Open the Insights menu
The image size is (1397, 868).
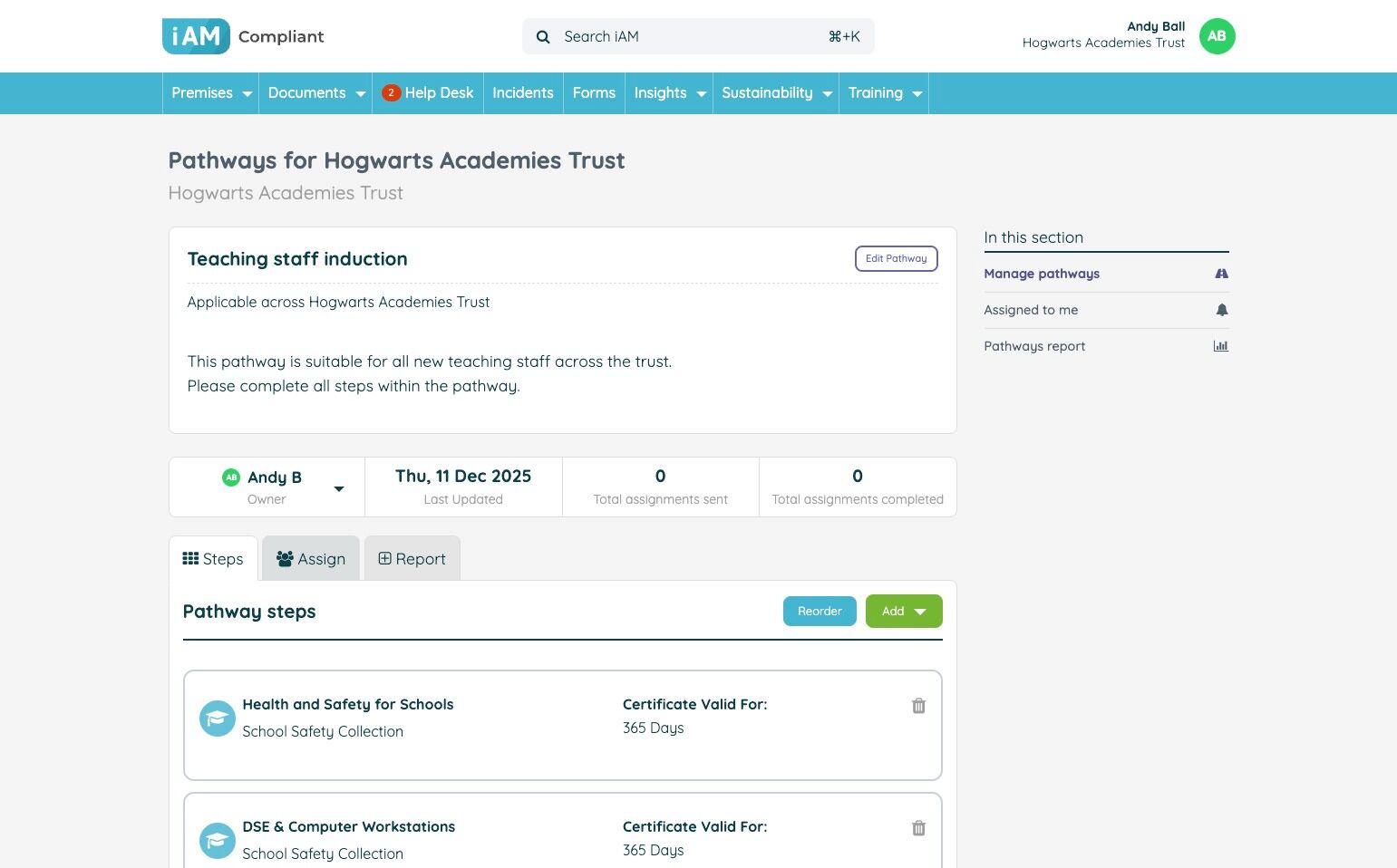tap(669, 93)
